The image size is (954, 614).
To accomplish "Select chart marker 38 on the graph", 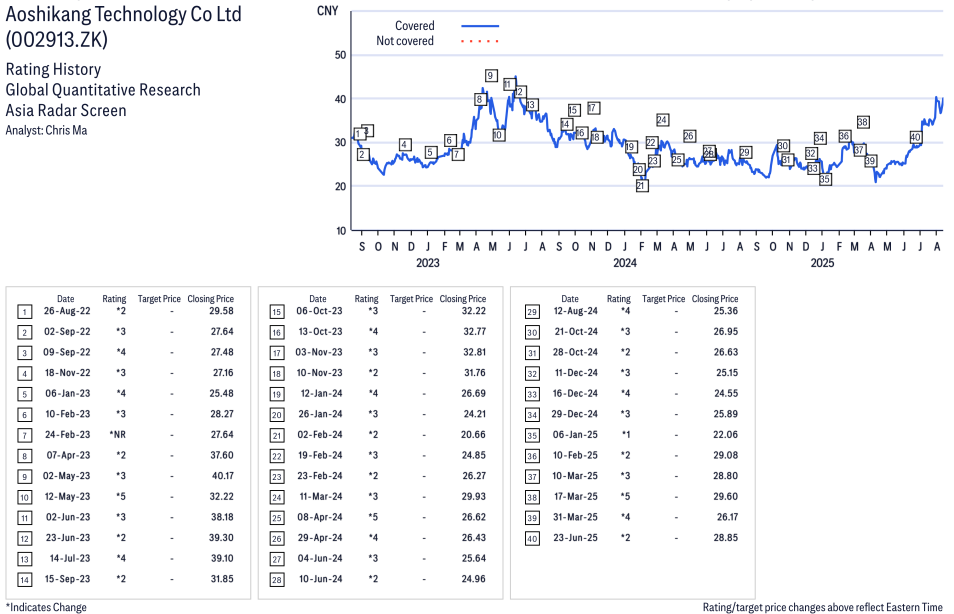I will 863,122.
